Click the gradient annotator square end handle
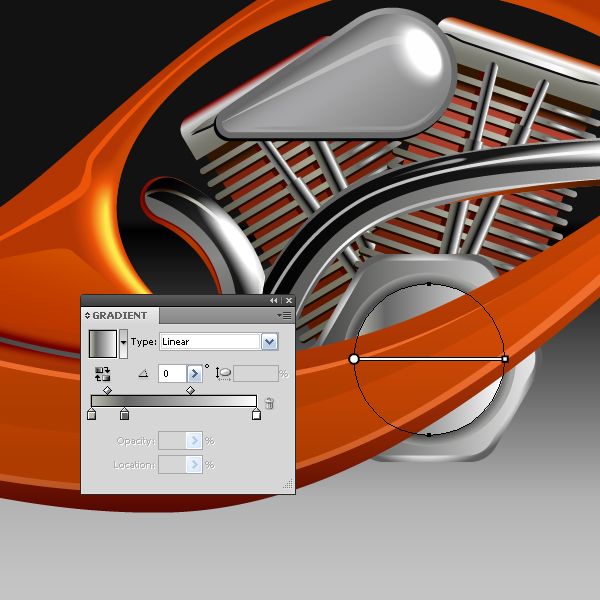 (505, 359)
